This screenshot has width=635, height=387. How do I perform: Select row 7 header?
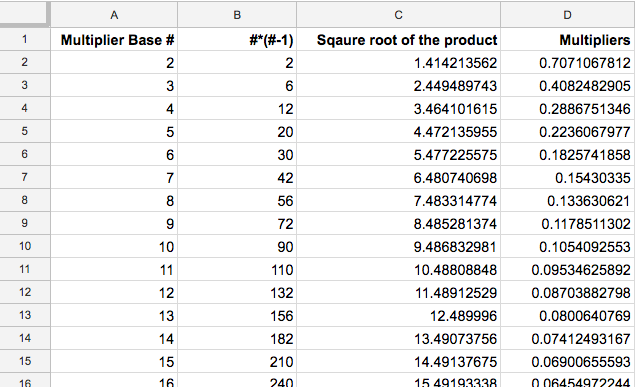[x=25, y=177]
